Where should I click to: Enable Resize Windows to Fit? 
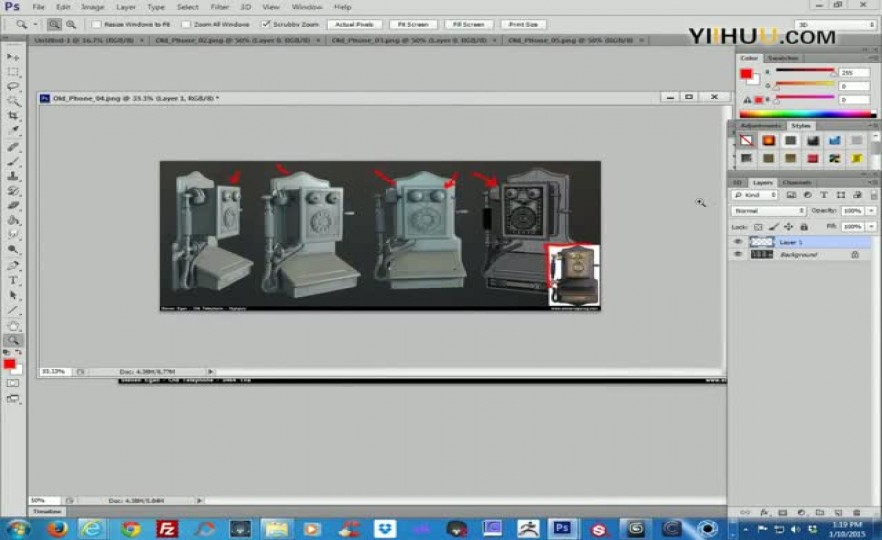pyautogui.click(x=96, y=24)
